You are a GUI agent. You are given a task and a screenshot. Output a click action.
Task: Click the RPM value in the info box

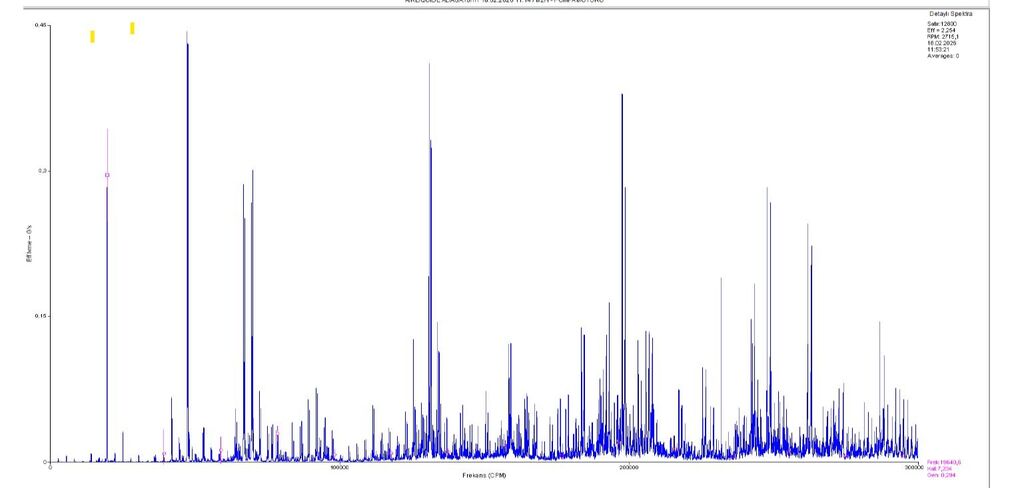coord(941,38)
